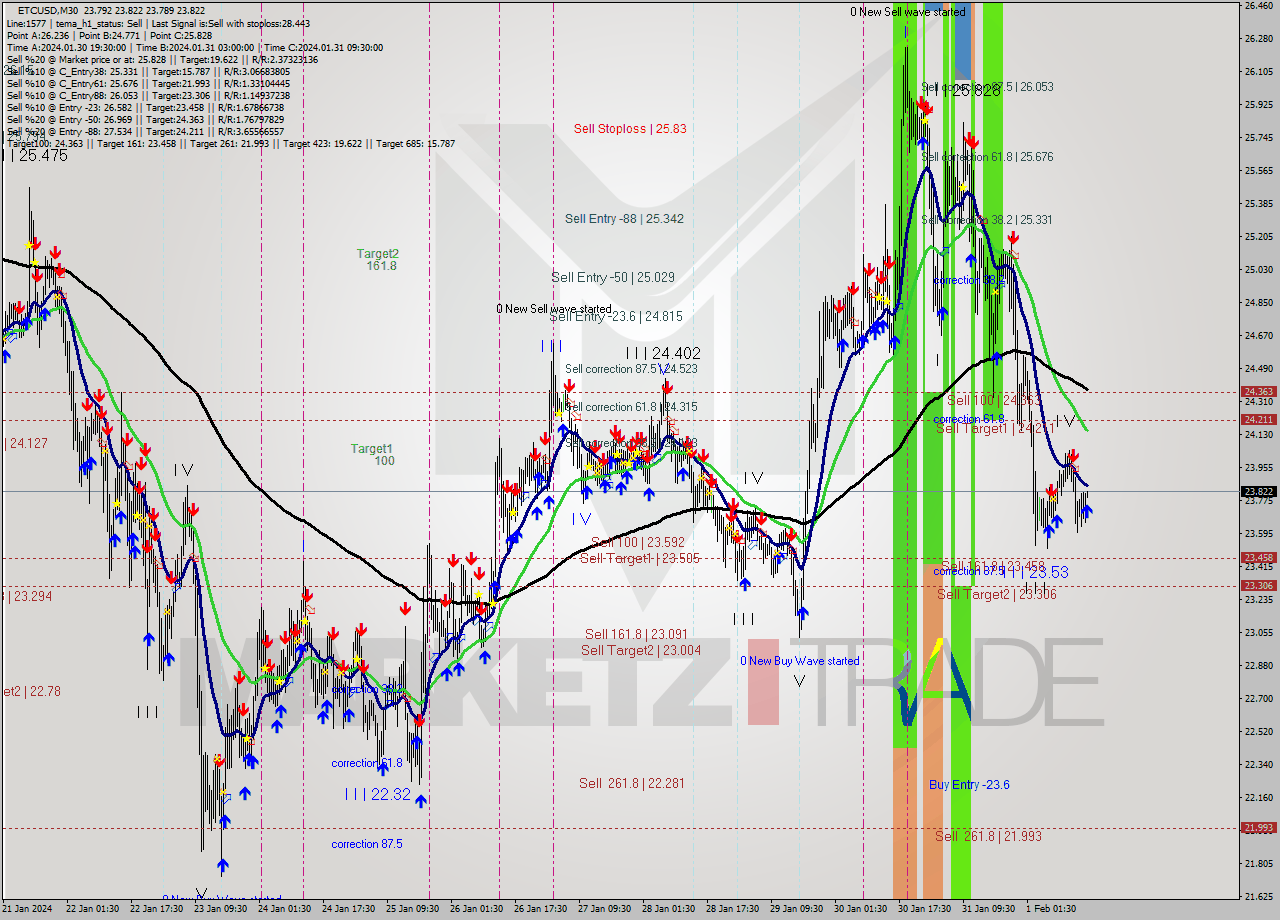Select the 'I I I 24.402' wave label
This screenshot has height=920, width=1280.
[x=662, y=354]
